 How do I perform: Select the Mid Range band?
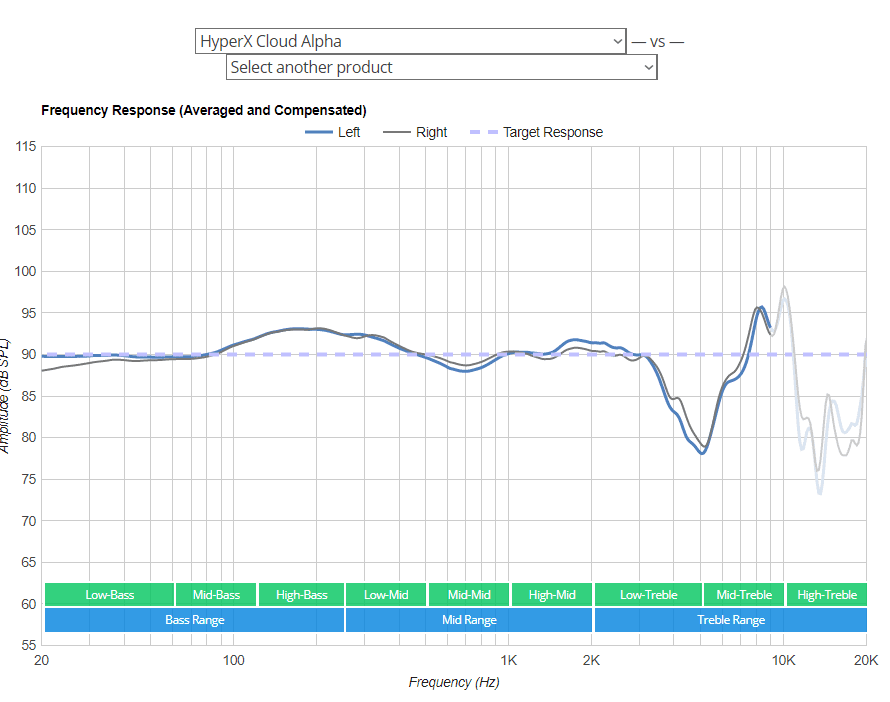[469, 620]
